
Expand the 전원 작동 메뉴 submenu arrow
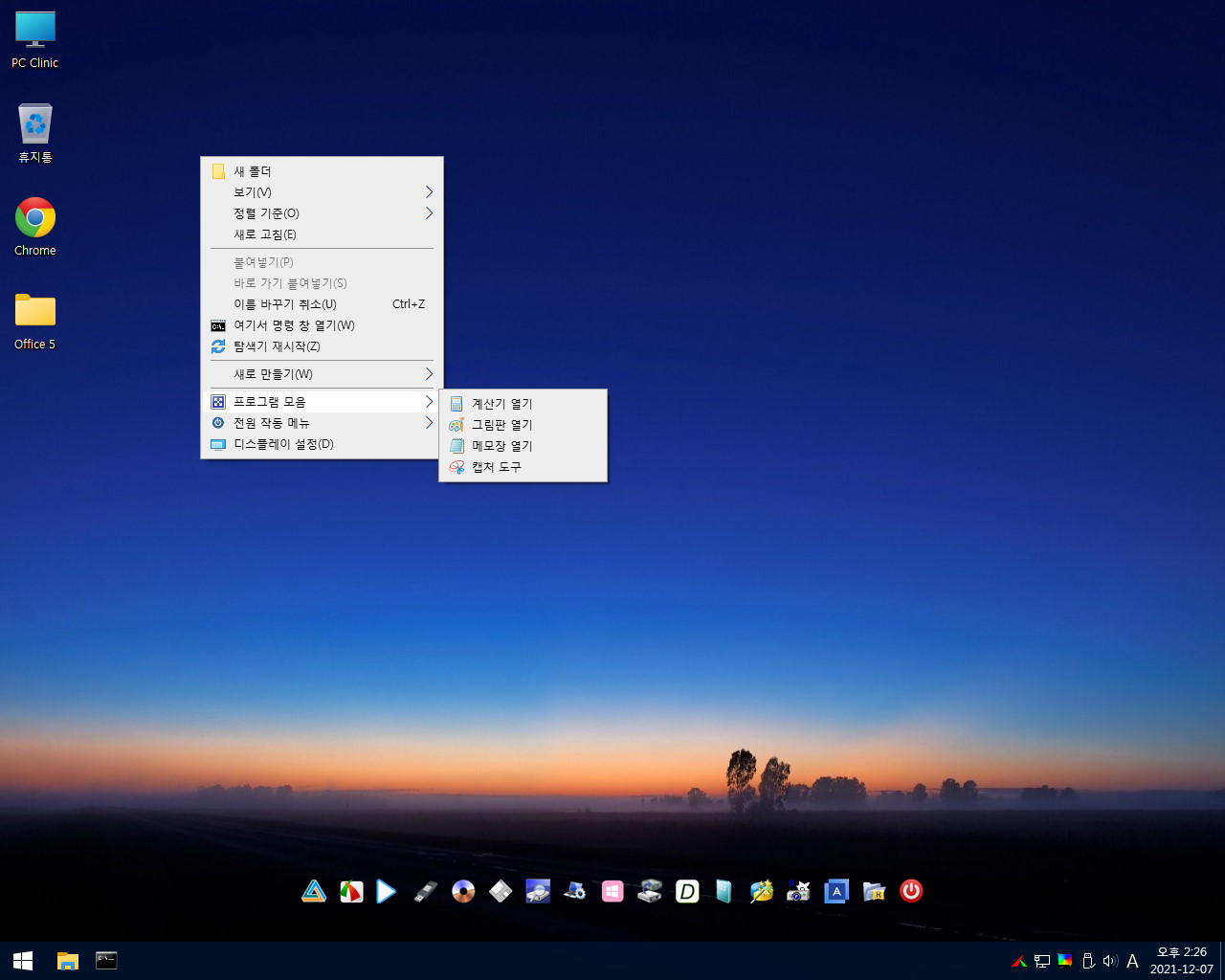click(x=429, y=423)
